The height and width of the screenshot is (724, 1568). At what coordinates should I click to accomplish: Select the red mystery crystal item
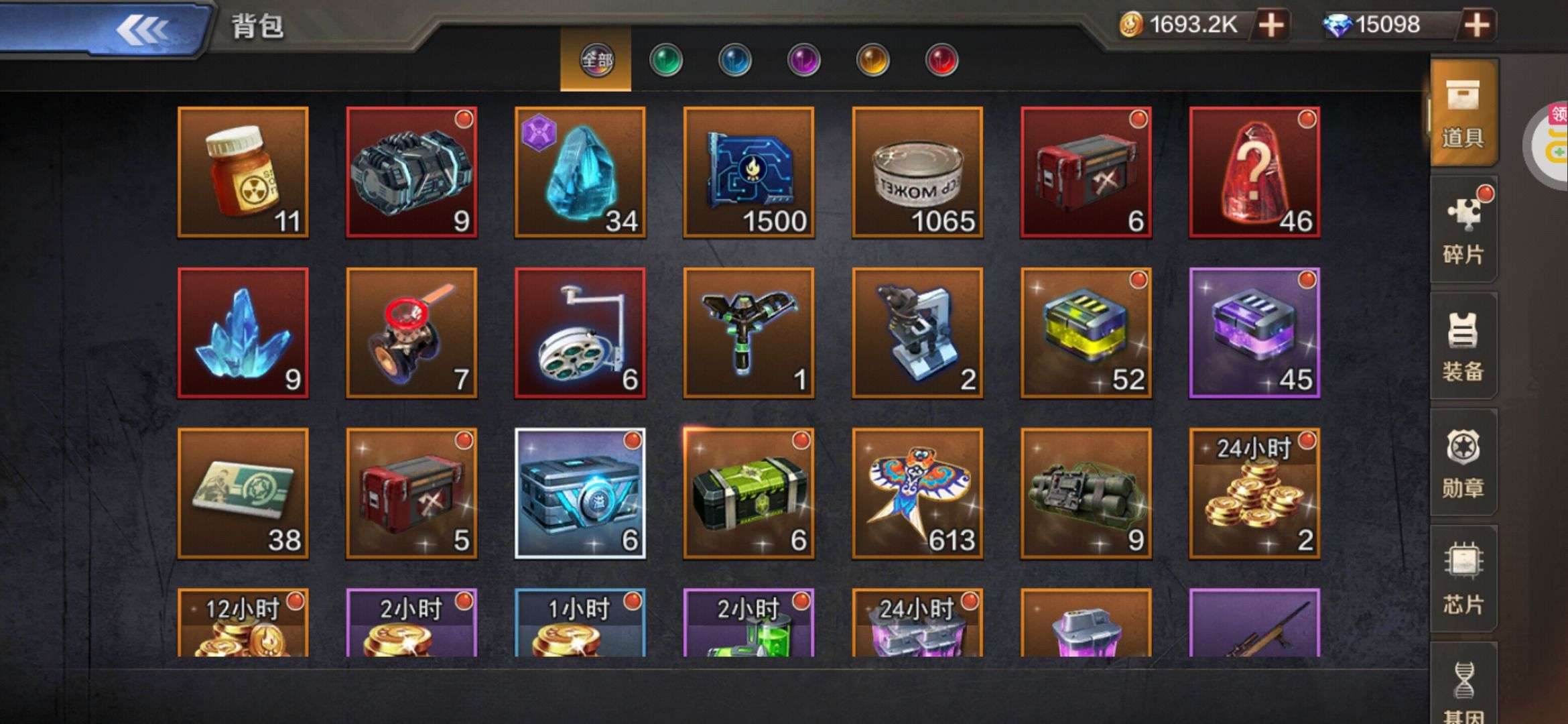[x=1254, y=172]
